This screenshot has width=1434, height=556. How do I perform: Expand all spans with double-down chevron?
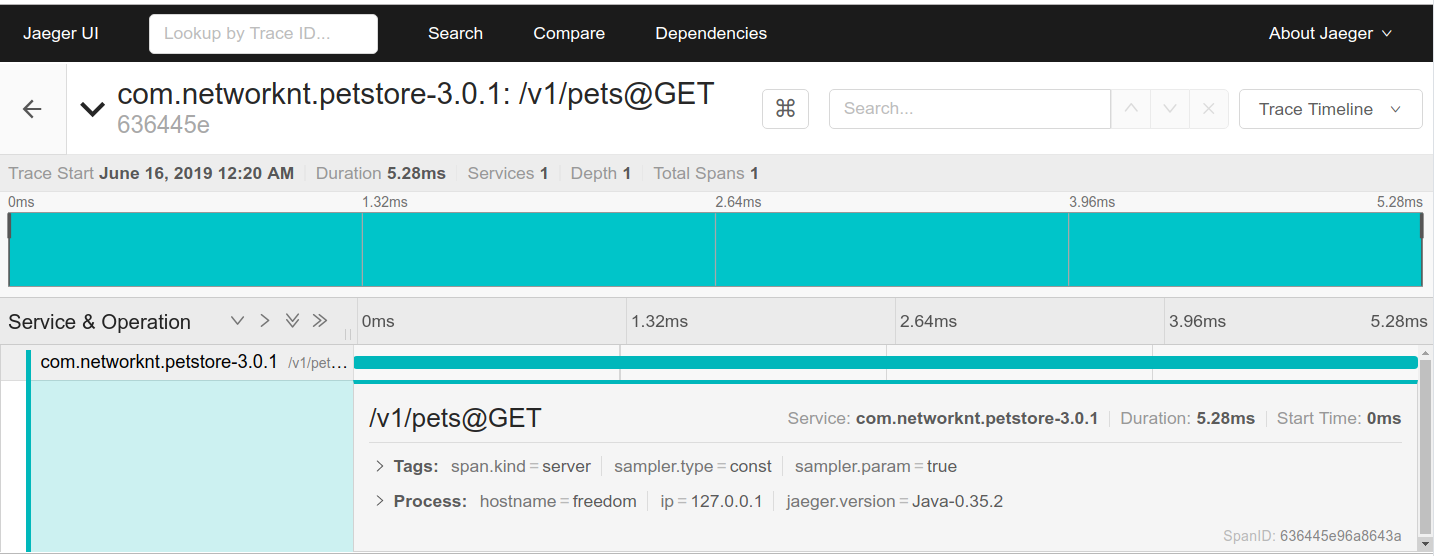(292, 321)
